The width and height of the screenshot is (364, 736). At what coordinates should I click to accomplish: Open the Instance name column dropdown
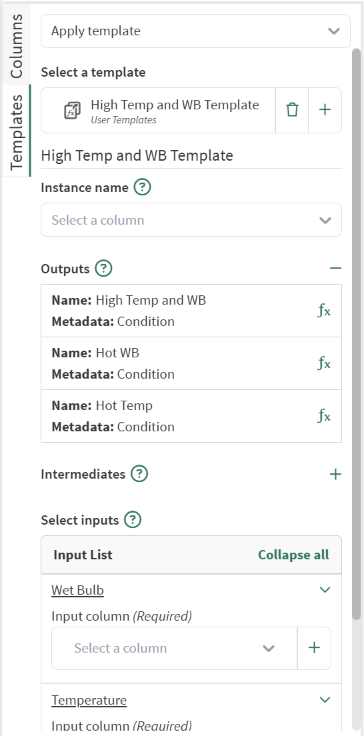[x=191, y=220]
